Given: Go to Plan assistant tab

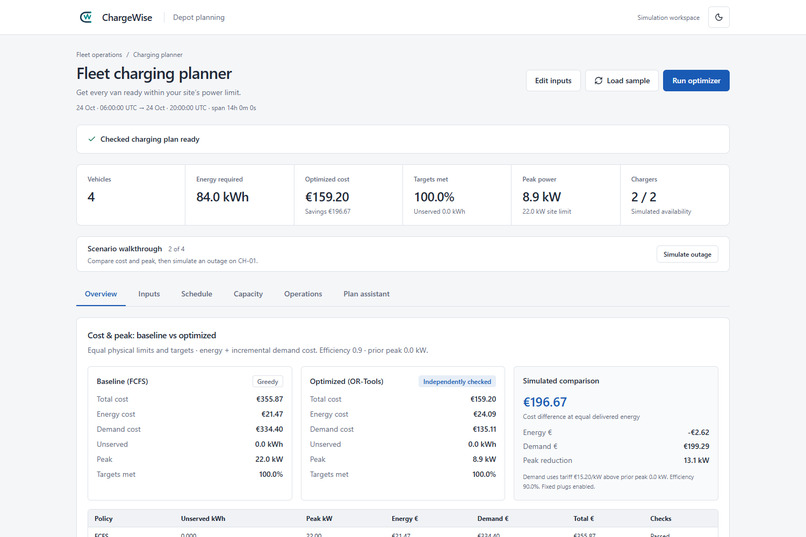Looking at the screenshot, I should (x=367, y=294).
